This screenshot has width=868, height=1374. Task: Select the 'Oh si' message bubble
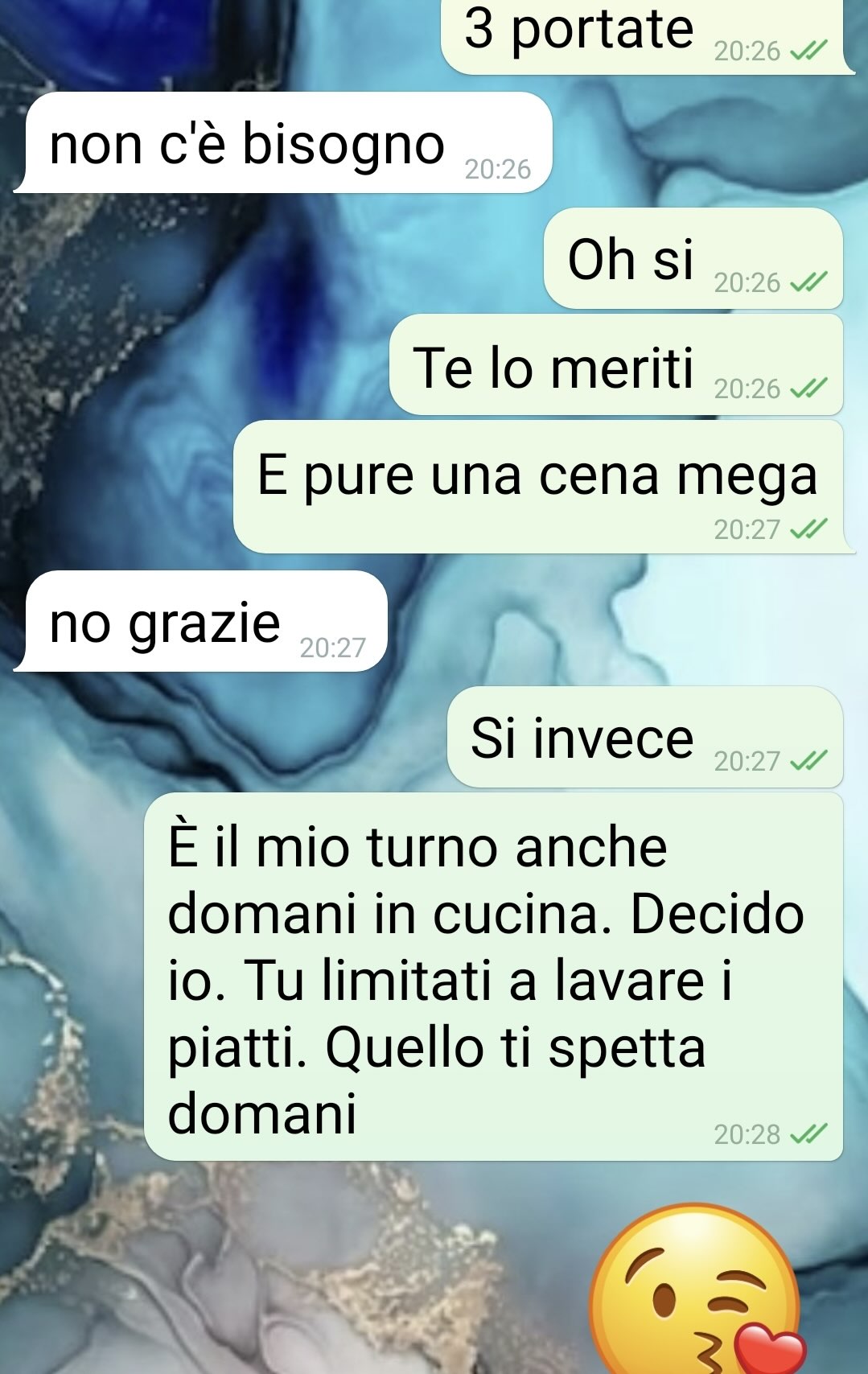pyautogui.click(x=693, y=258)
